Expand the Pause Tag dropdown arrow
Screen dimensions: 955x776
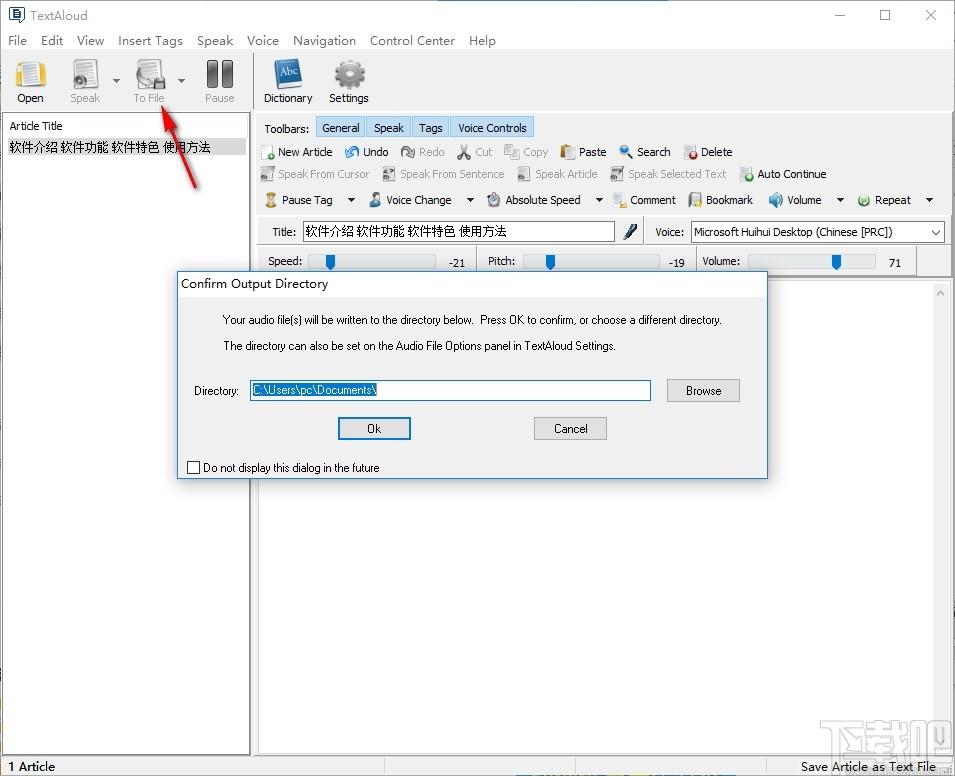351,200
